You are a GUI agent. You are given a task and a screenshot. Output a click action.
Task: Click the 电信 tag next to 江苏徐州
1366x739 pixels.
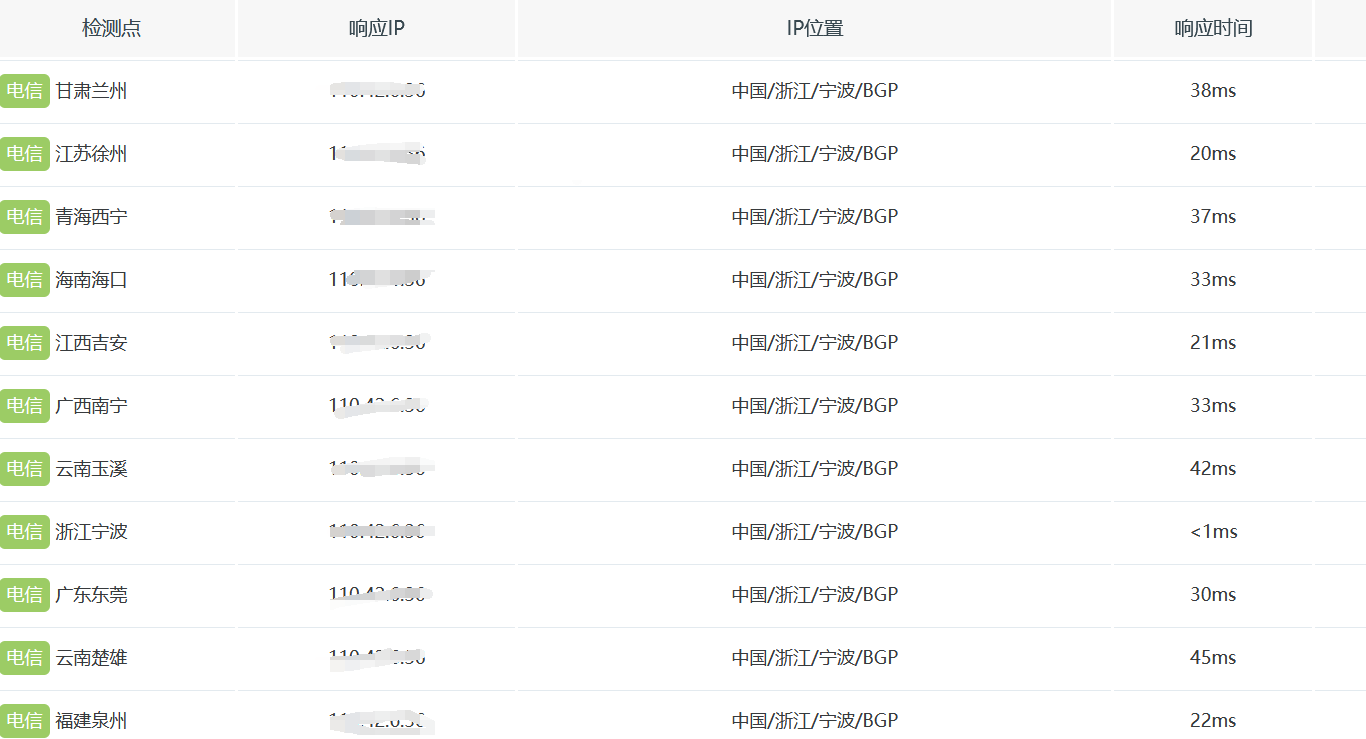[24, 154]
